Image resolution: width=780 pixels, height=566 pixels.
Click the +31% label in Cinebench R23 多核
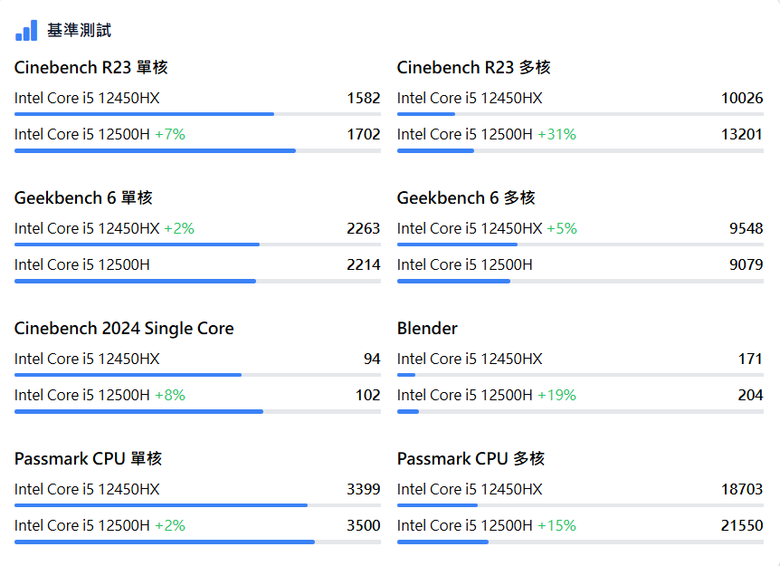click(x=557, y=134)
